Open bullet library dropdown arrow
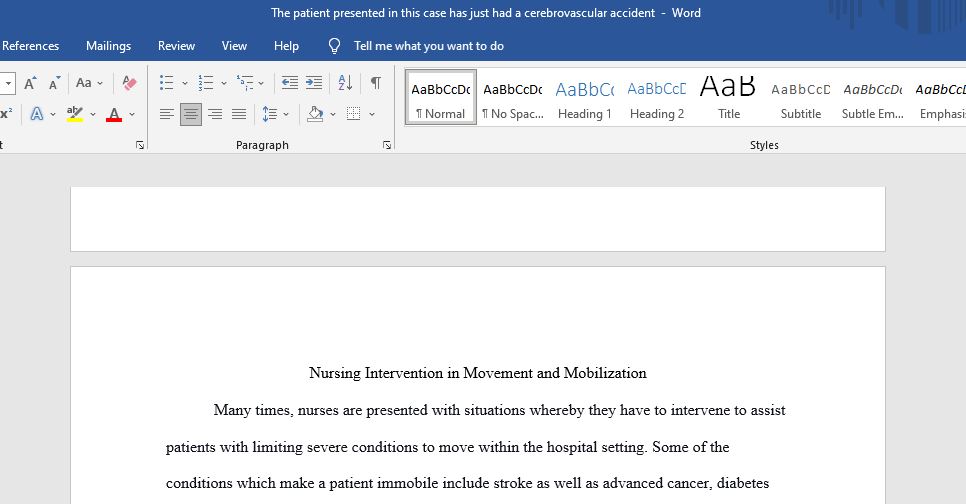The width and height of the screenshot is (966, 504). click(x=184, y=83)
